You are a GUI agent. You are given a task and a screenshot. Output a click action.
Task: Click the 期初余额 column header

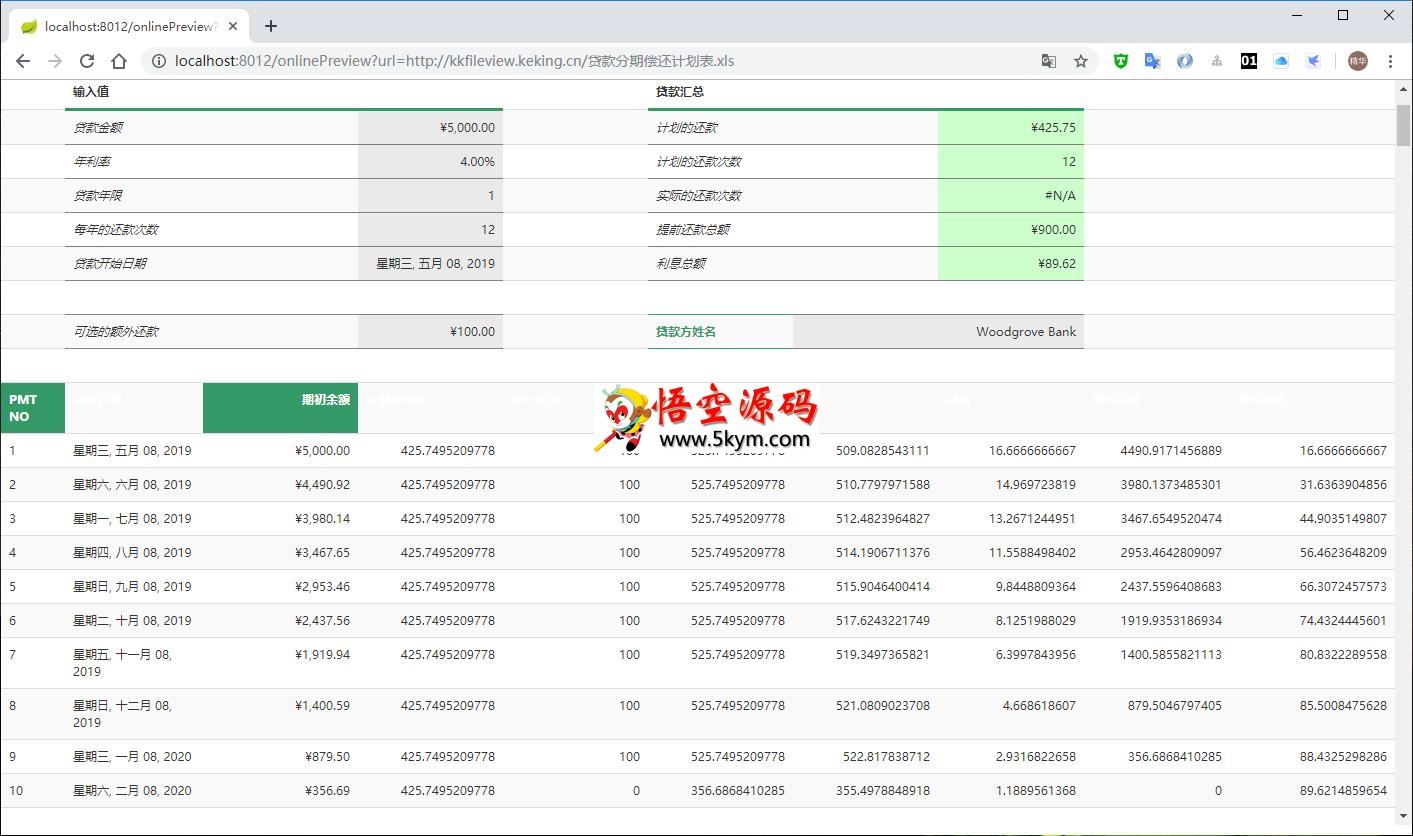280,408
